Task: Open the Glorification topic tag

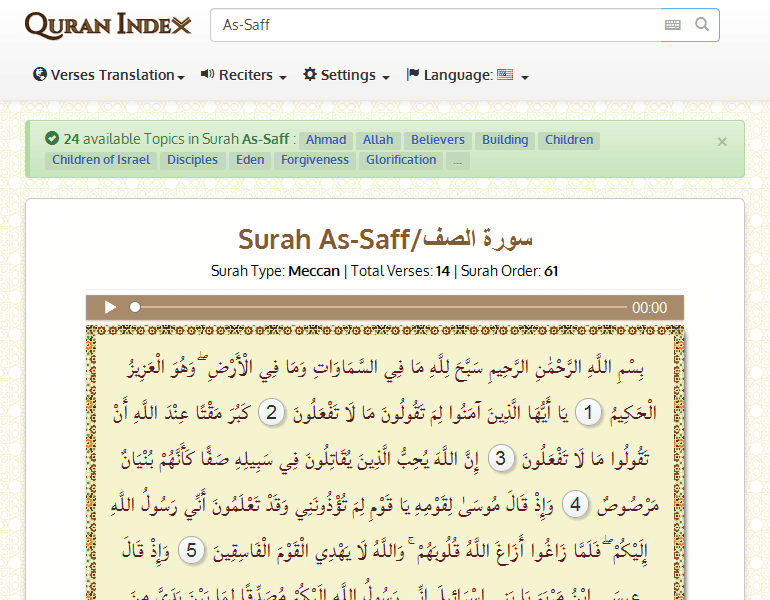Action: pos(401,160)
